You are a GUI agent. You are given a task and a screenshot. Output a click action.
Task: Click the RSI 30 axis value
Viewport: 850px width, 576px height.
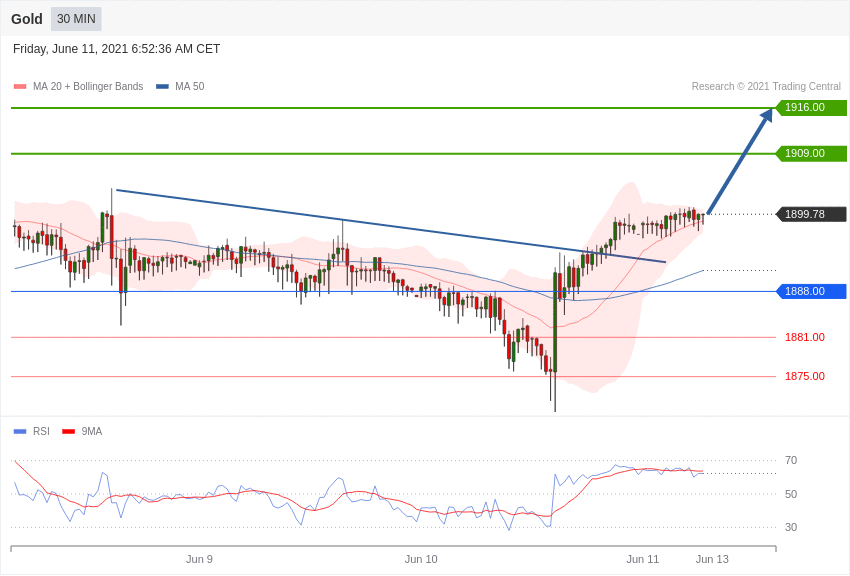tap(791, 527)
